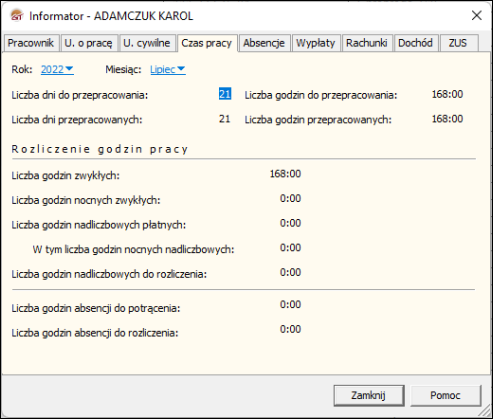
Task: Open the ZUS tab
Action: click(x=458, y=43)
